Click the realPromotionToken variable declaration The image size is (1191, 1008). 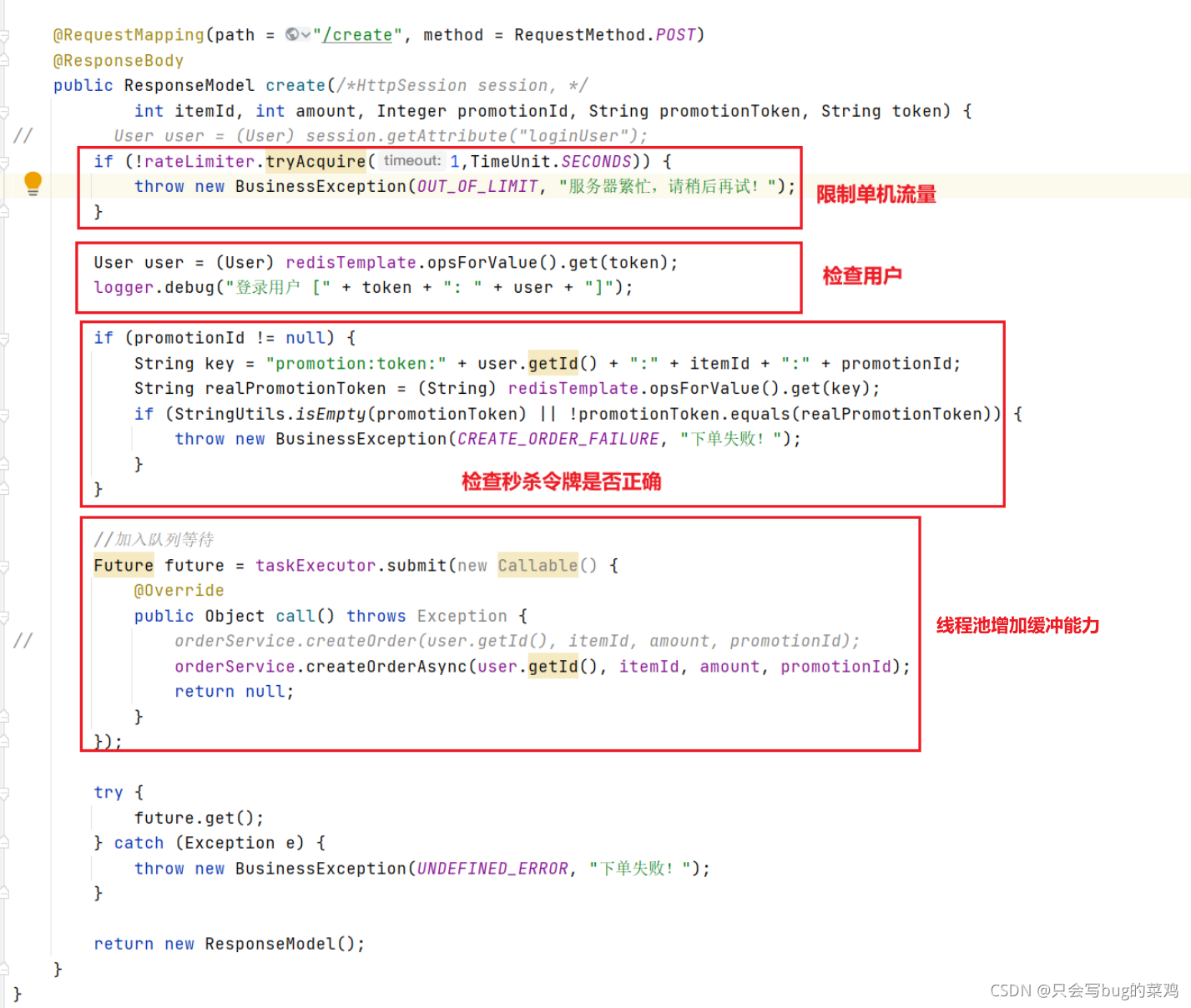click(295, 389)
